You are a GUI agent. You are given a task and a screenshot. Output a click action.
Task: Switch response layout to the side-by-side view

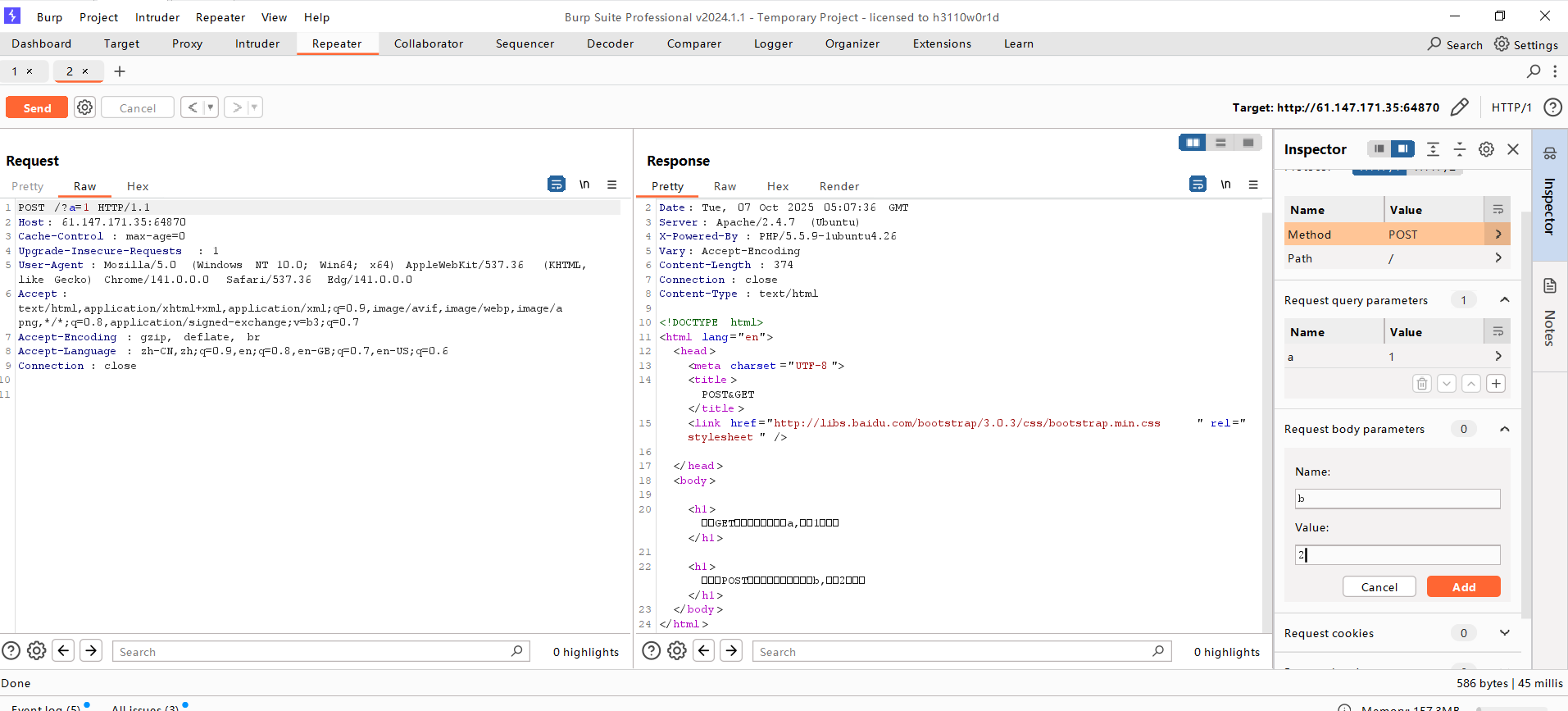tap(1193, 143)
